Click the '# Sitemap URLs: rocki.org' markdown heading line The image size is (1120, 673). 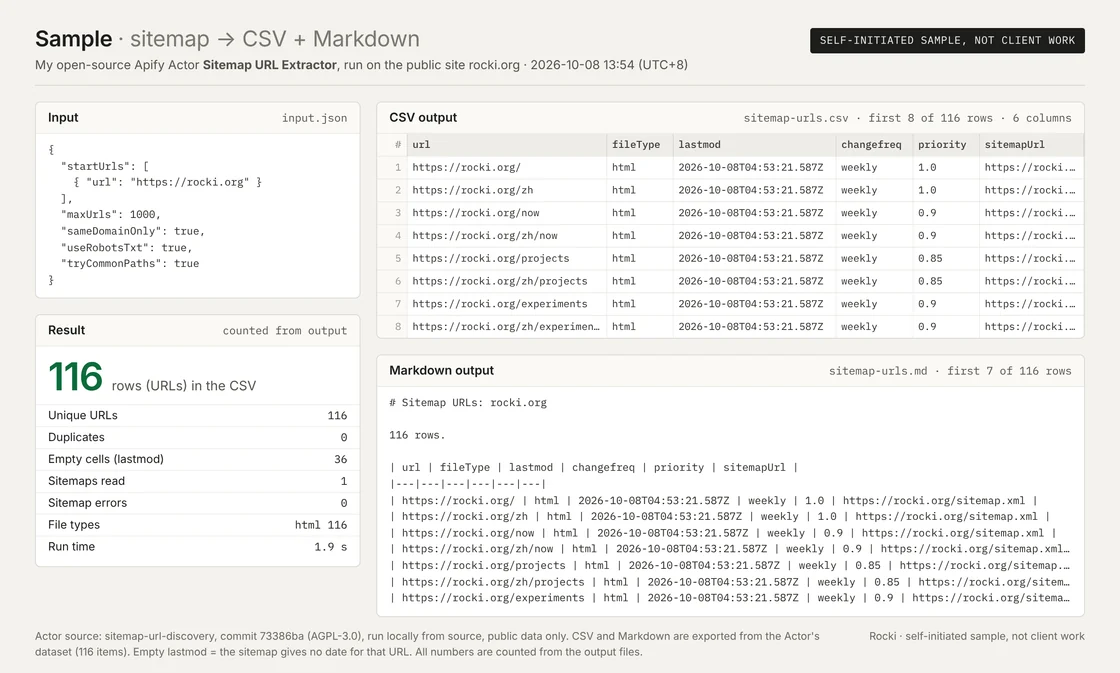pos(468,403)
